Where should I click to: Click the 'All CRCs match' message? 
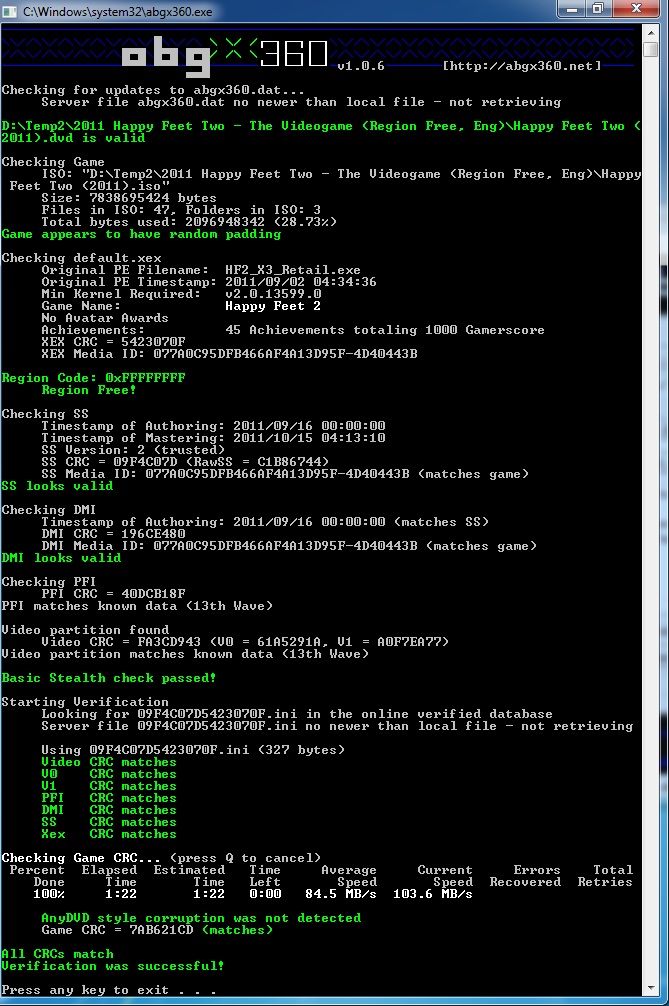57,954
